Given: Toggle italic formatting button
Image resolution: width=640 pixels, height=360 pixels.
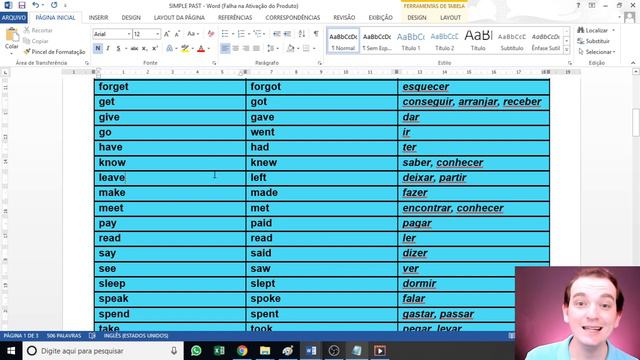Looking at the screenshot, I should tap(108, 49).
